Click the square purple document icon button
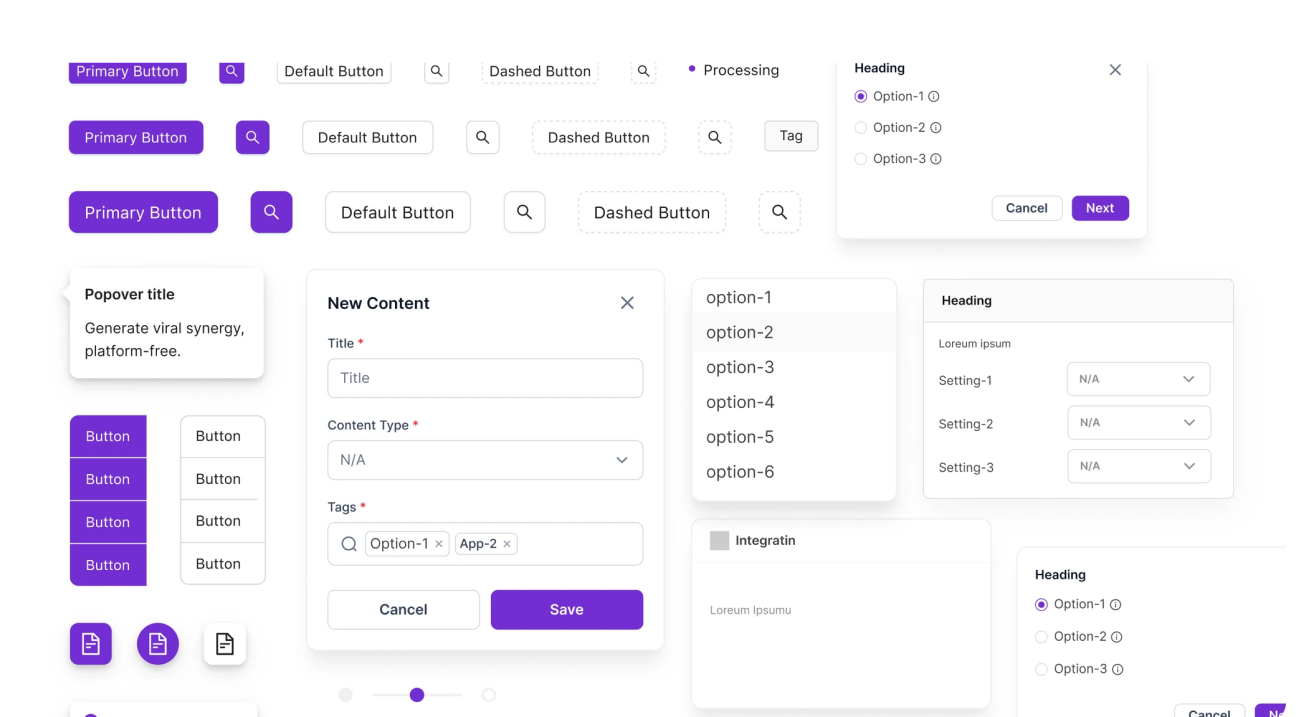1296x717 pixels. pos(91,644)
